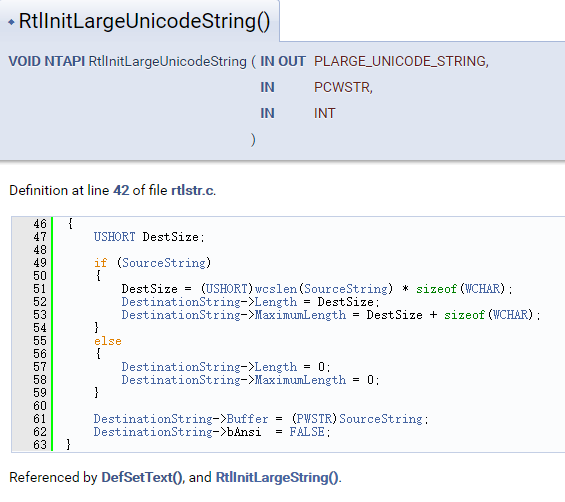
Task: Click the sizeof keyword on line 51
Action: pos(437,289)
